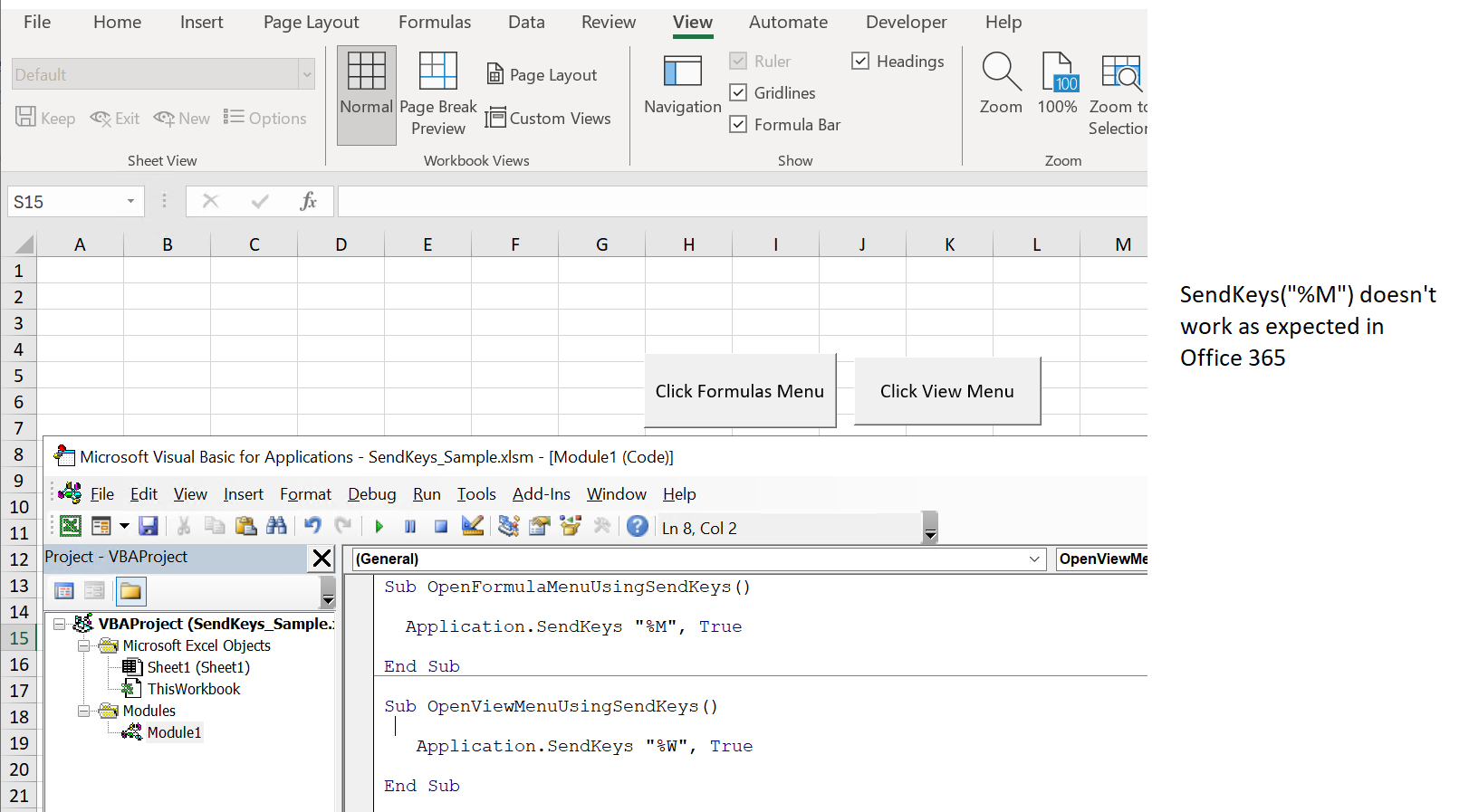Open Find with the binoculars icon
Image resolution: width=1469 pixels, height=812 pixels.
[276, 526]
